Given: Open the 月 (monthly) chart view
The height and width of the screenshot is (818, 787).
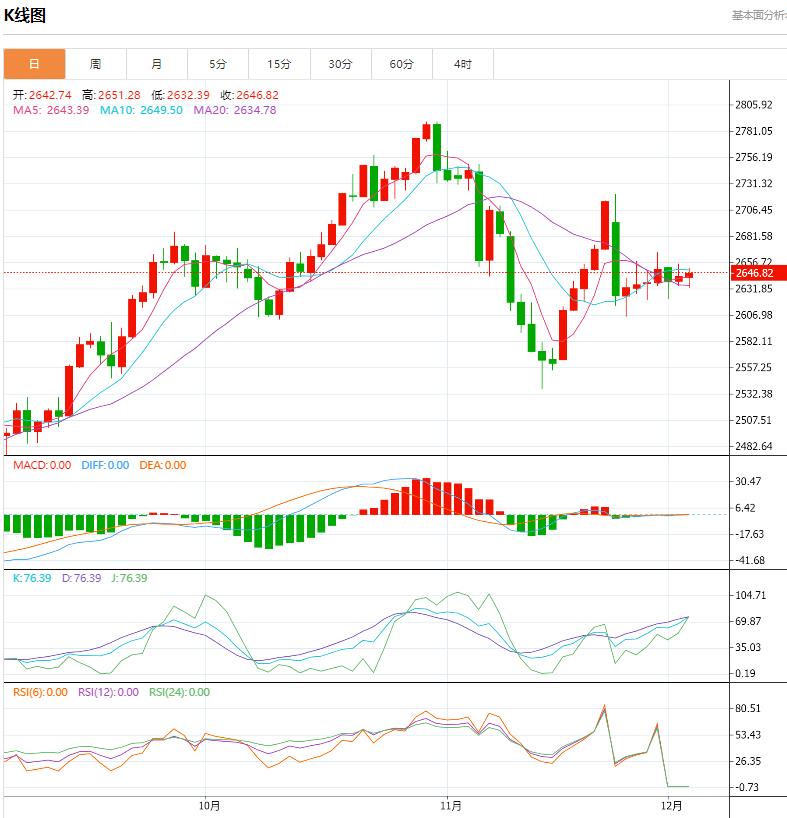Looking at the screenshot, I should [157, 62].
